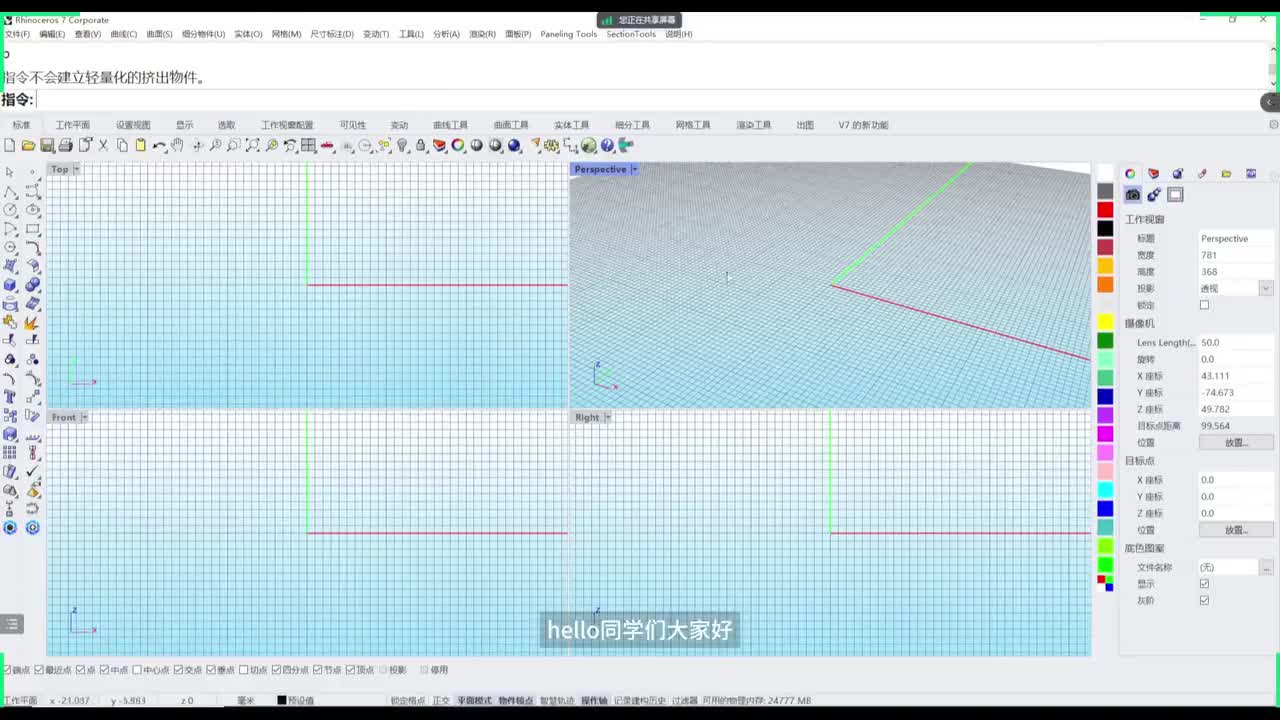
Task: Toggle 锁定格点 in the status bar
Action: click(x=407, y=701)
